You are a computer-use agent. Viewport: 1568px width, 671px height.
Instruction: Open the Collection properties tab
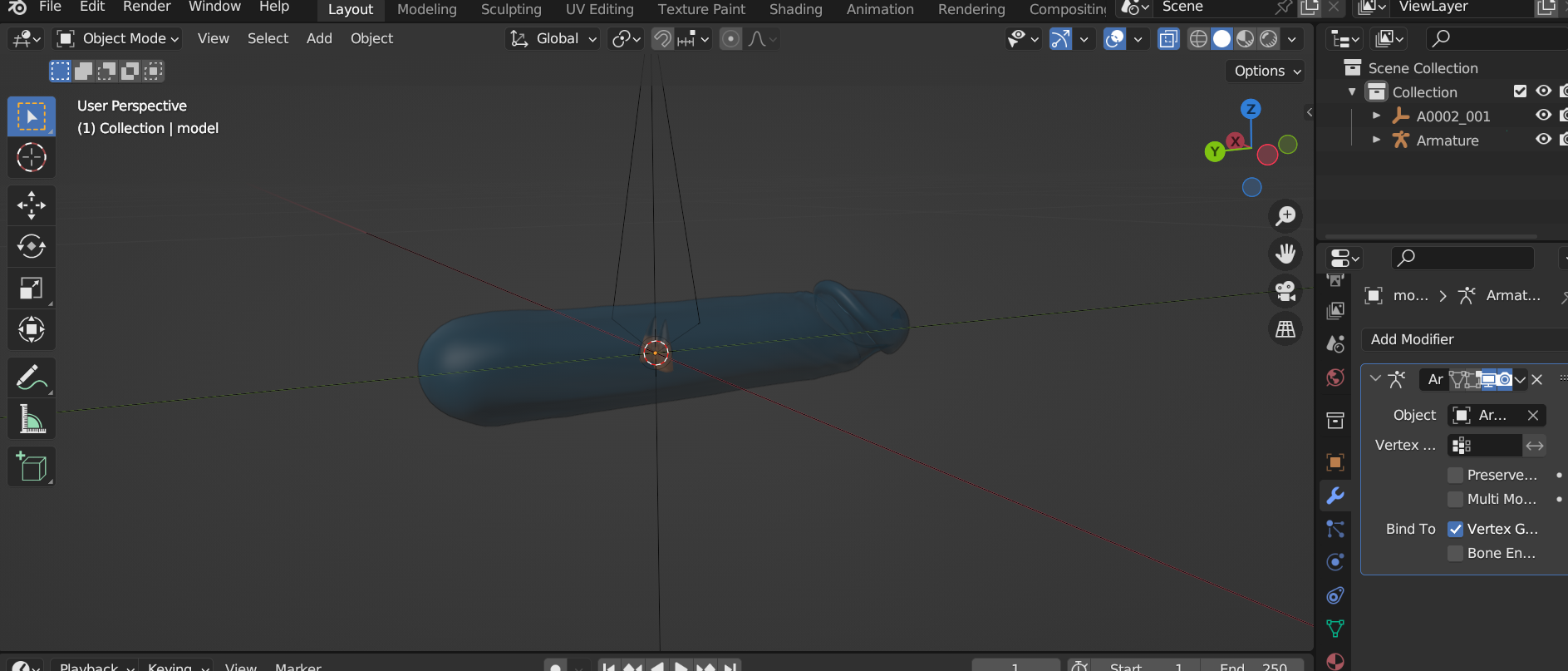[x=1335, y=421]
